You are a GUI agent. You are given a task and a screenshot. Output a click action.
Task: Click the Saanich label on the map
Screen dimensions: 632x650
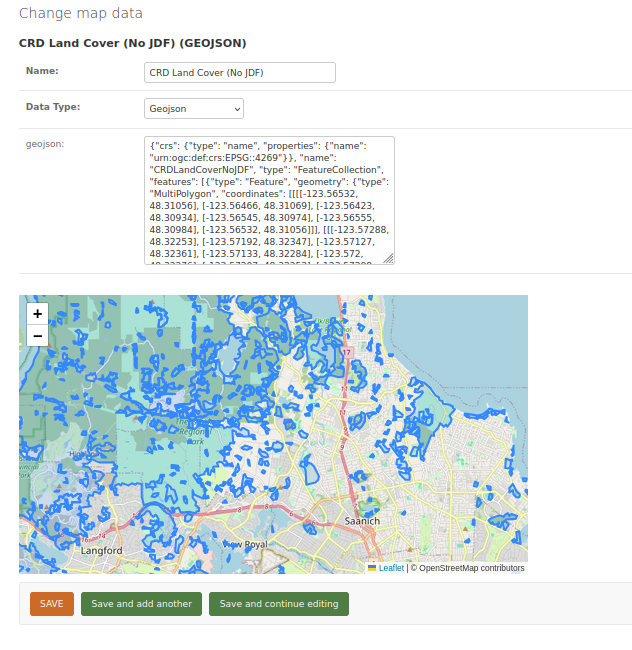pyautogui.click(x=361, y=522)
